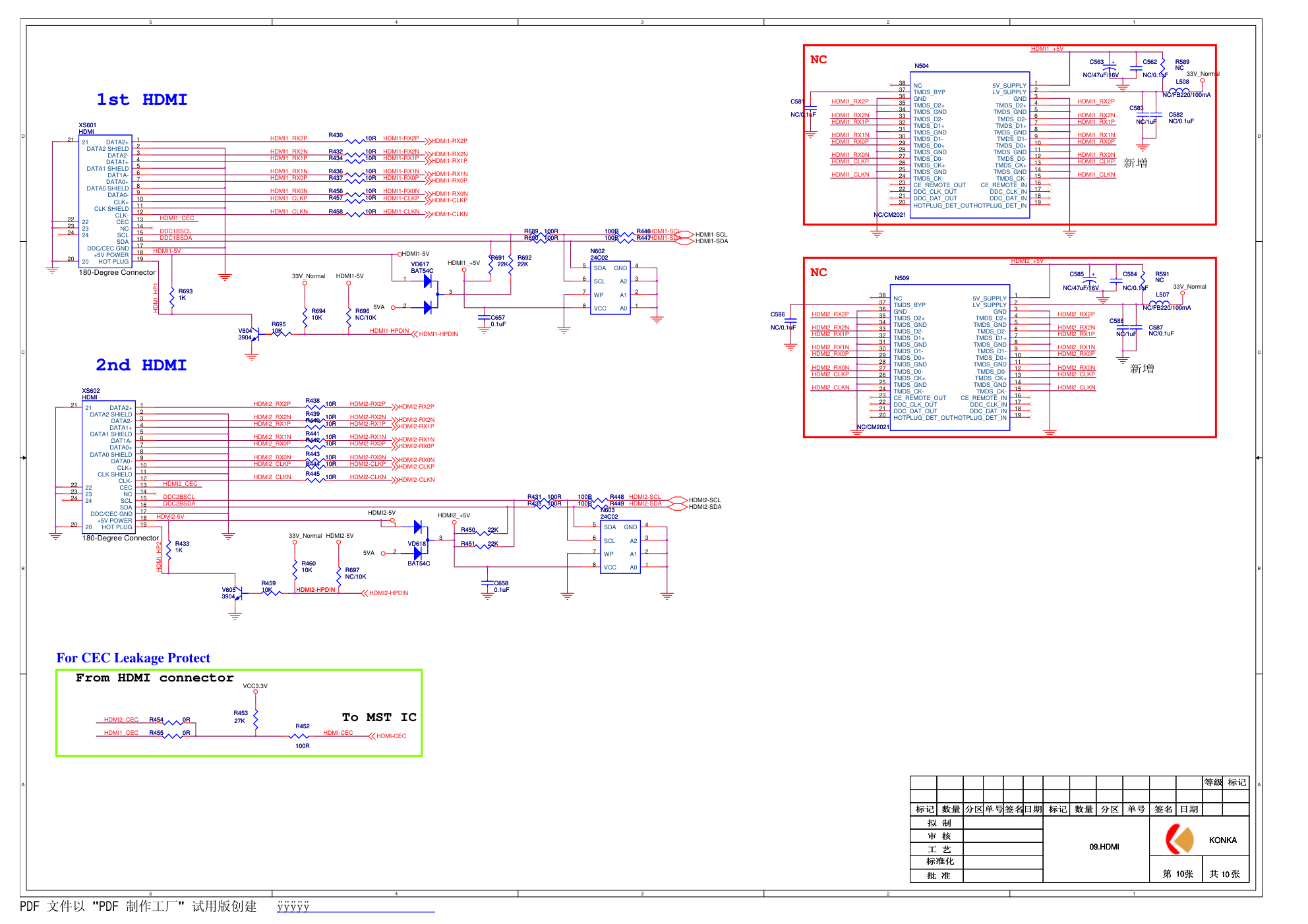Viewport: 1308px width, 924px height.
Task: Click the R694 10K resistor label
Action: pos(318,314)
